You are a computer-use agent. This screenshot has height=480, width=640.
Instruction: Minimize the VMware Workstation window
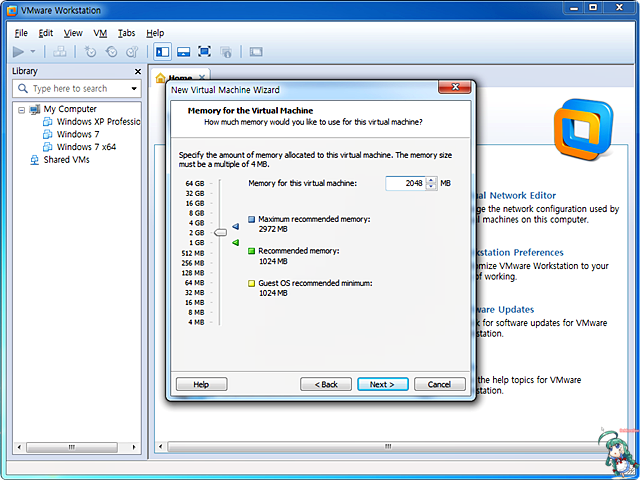(574, 8)
